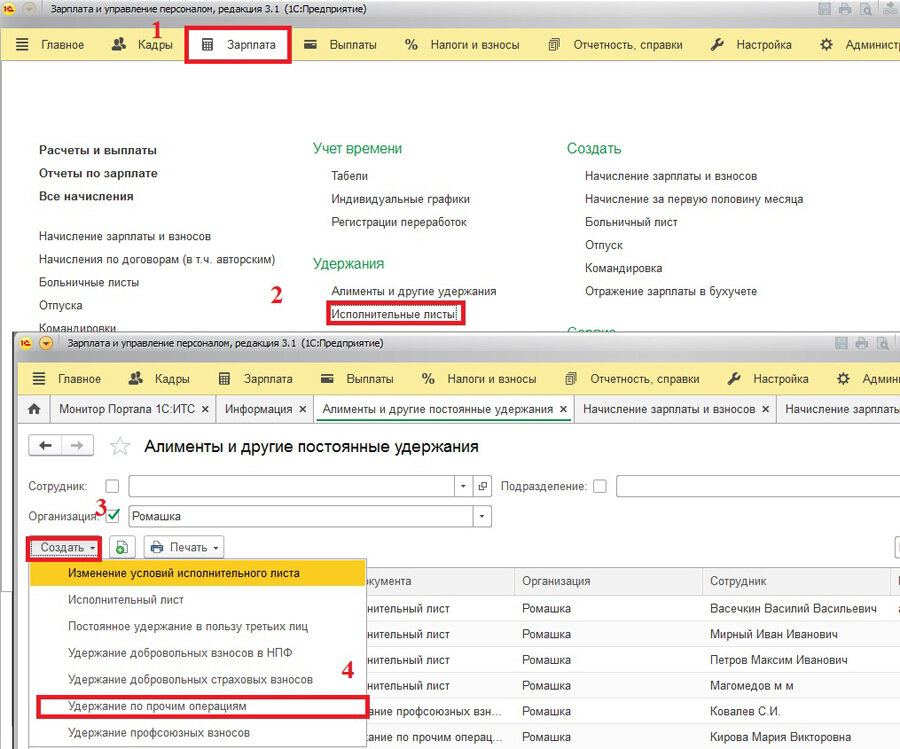Click the Сотрудник input field

(292, 486)
